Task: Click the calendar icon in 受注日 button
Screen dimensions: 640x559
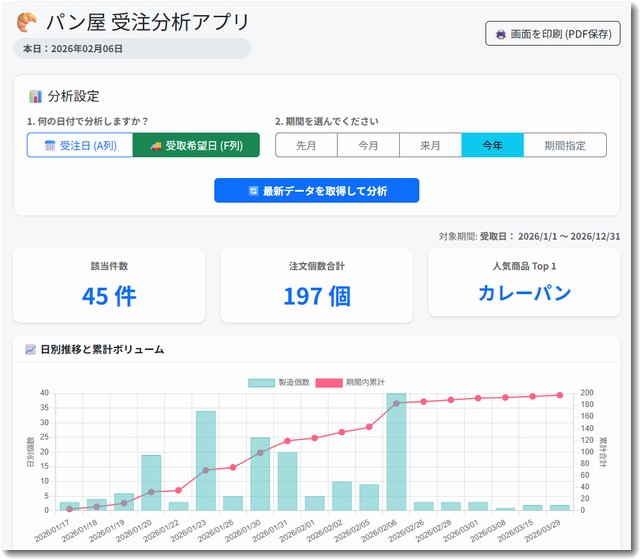Action: coord(50,145)
